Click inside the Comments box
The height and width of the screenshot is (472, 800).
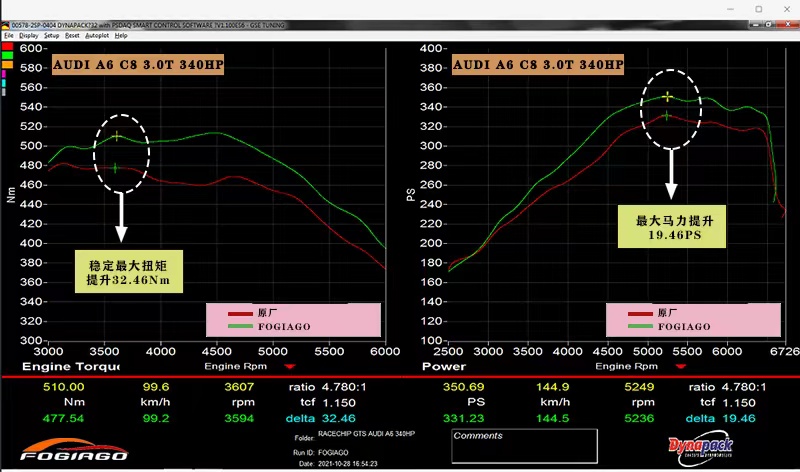524,446
